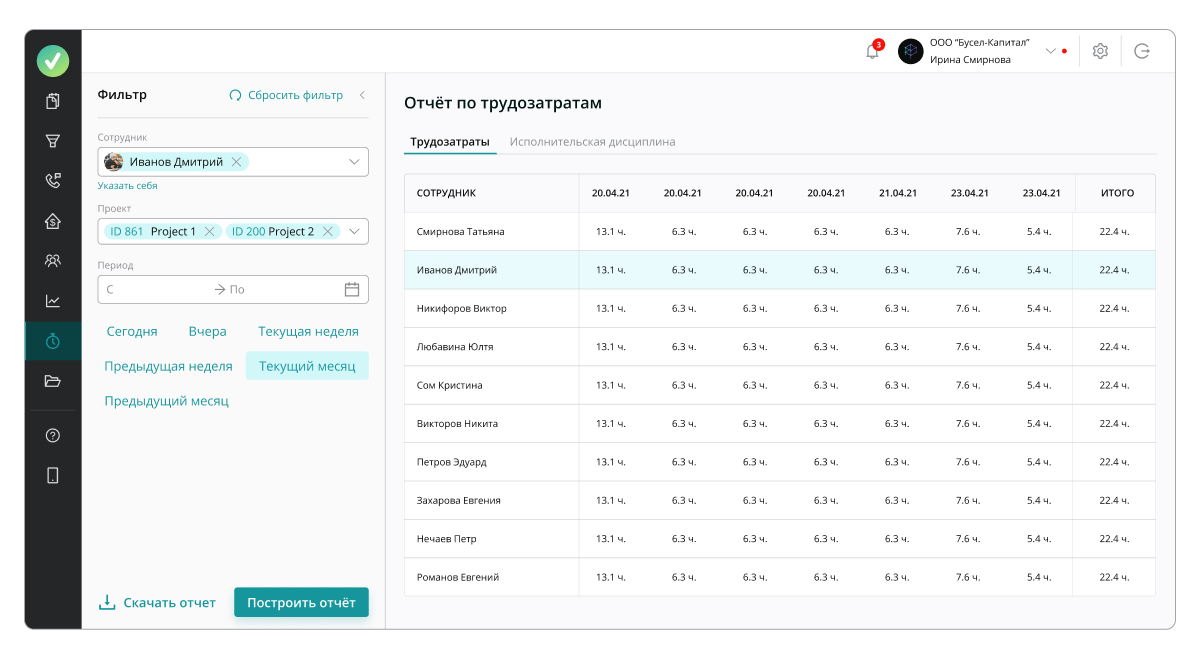Open the phone calls sidebar icon

tap(53, 181)
